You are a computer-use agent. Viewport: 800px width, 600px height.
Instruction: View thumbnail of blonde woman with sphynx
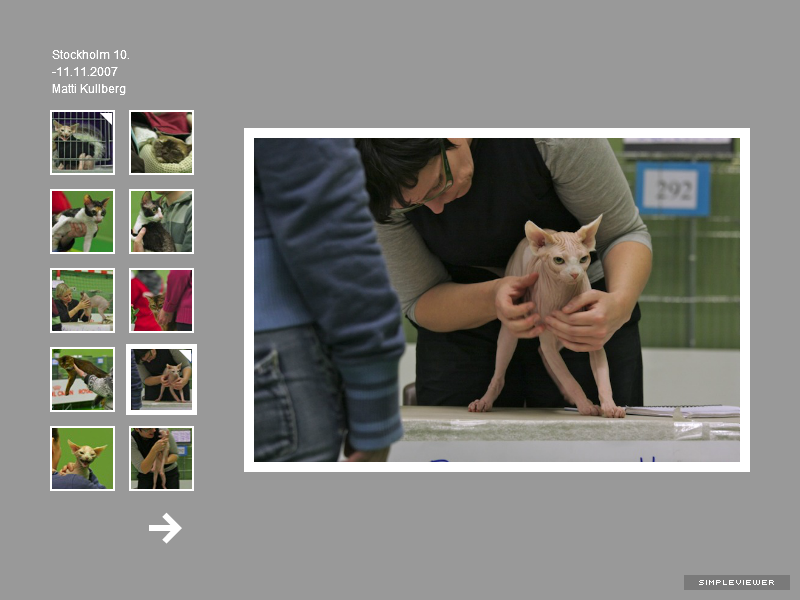click(82, 301)
